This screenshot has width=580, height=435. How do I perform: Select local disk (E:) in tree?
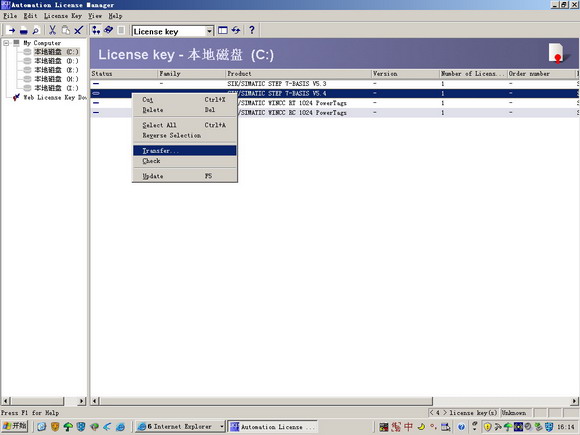57,70
